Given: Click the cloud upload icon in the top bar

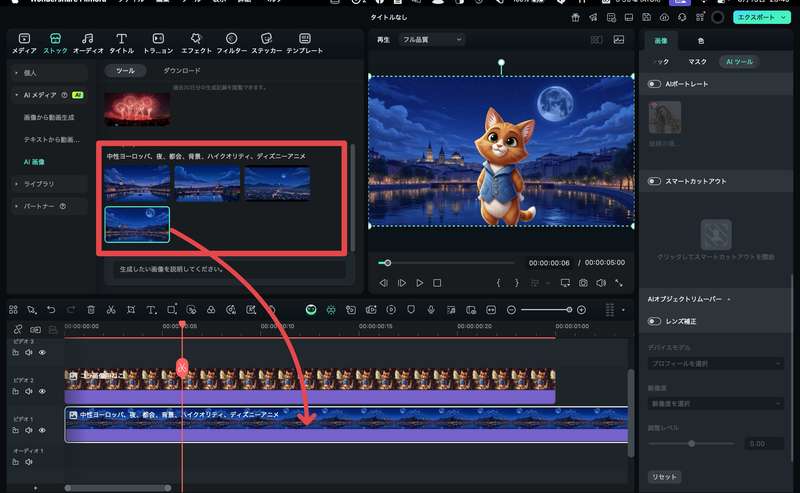Looking at the screenshot, I should pyautogui.click(x=664, y=17).
